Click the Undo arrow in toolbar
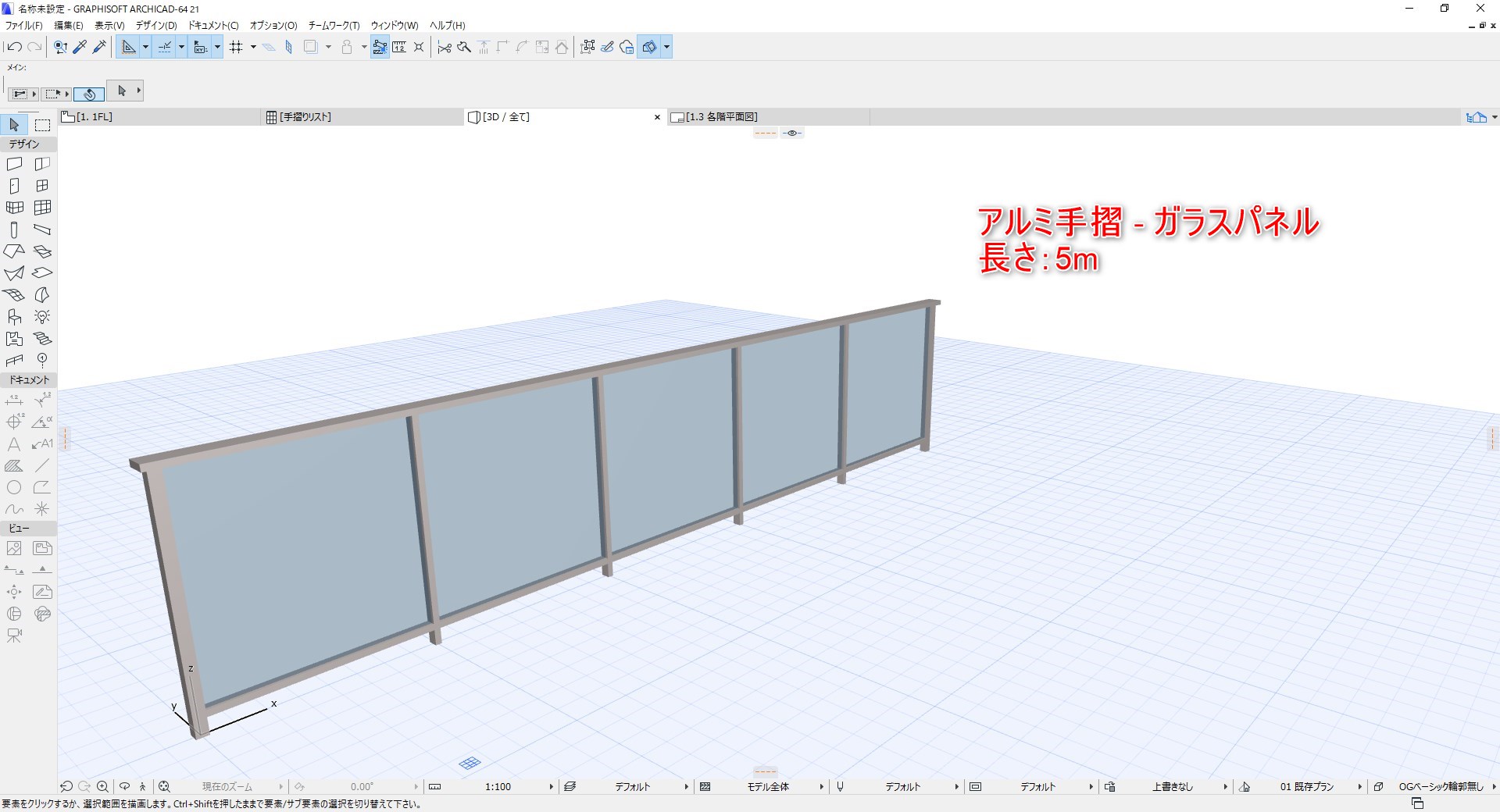Viewport: 1500px width, 812px height. pos(14,47)
